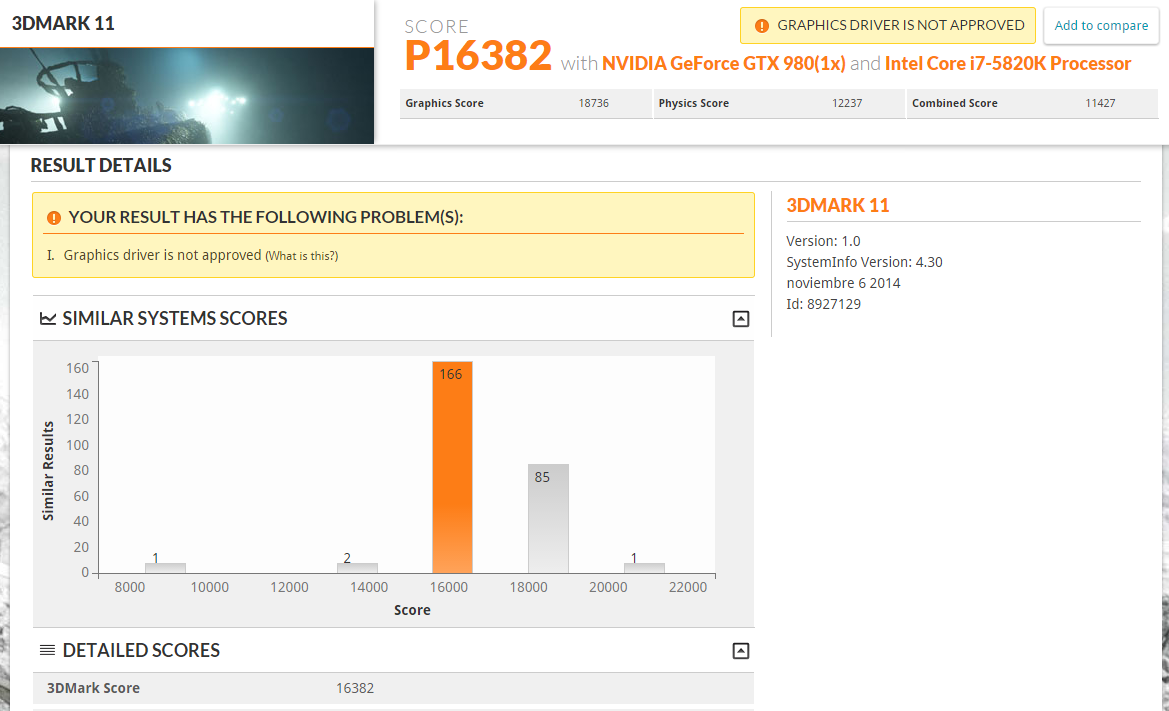Click the Similar Results axis label

pos(48,470)
